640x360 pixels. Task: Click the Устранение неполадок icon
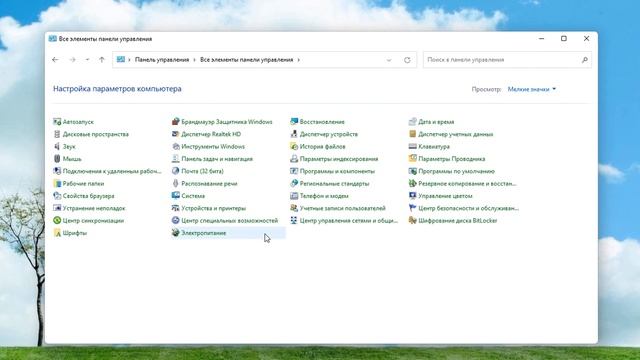point(57,208)
